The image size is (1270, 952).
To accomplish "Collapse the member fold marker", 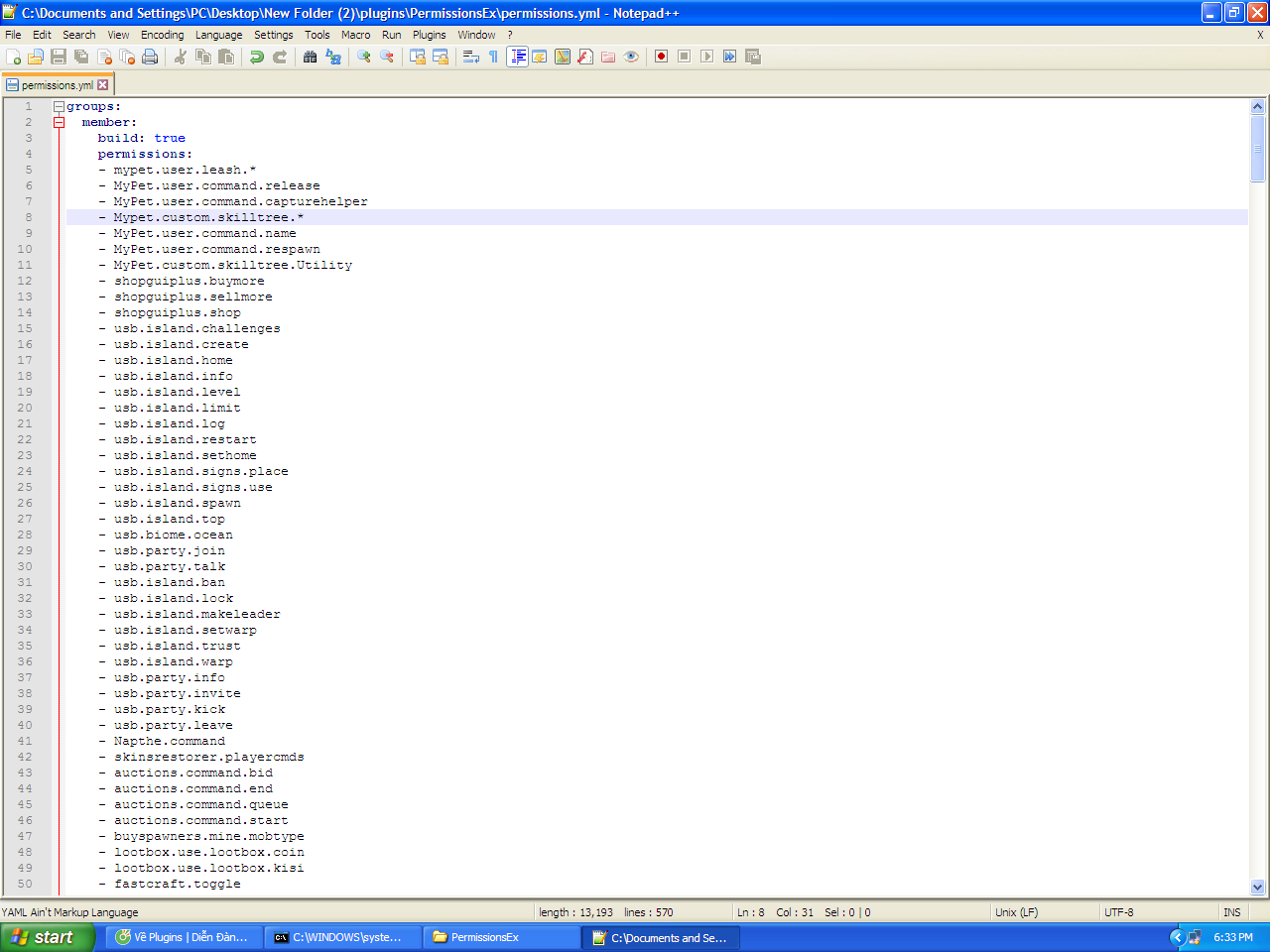I will pos(59,122).
